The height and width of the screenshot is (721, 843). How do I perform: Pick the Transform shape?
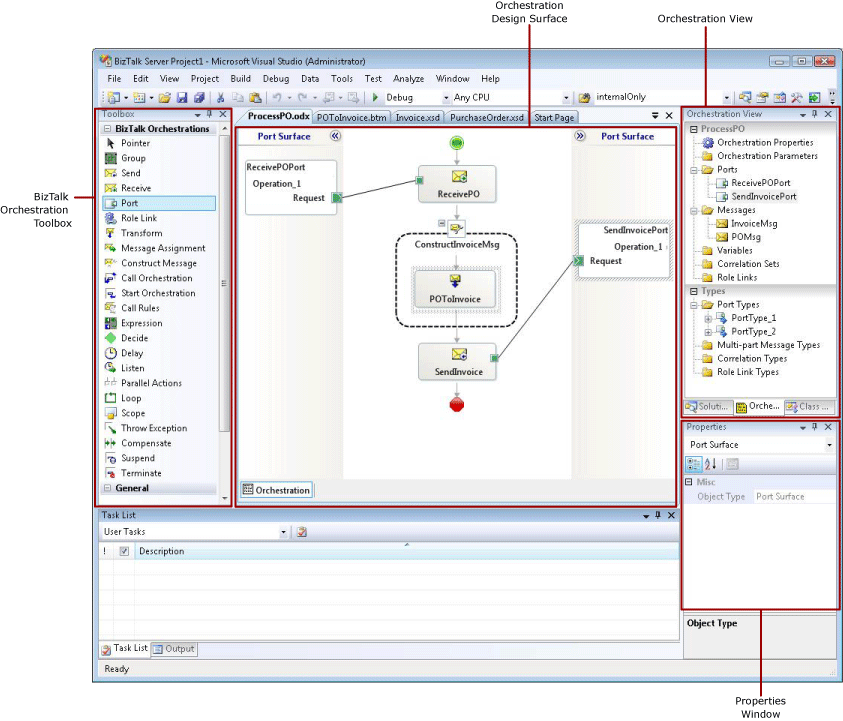(x=159, y=233)
